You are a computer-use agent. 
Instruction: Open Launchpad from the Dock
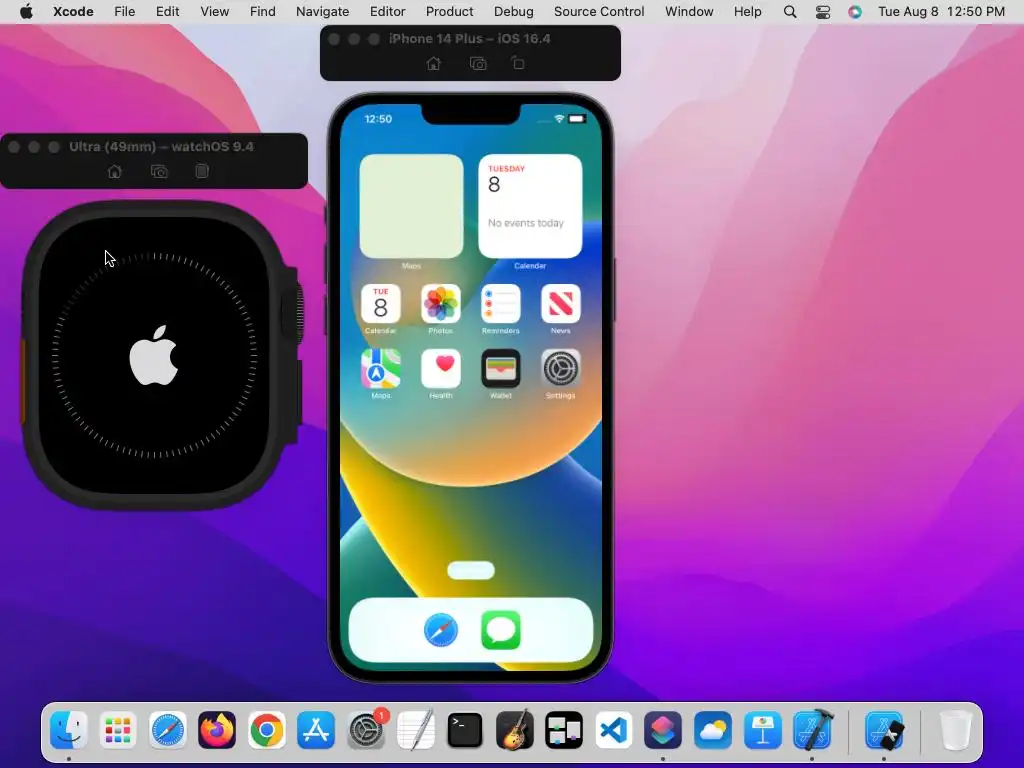point(118,729)
